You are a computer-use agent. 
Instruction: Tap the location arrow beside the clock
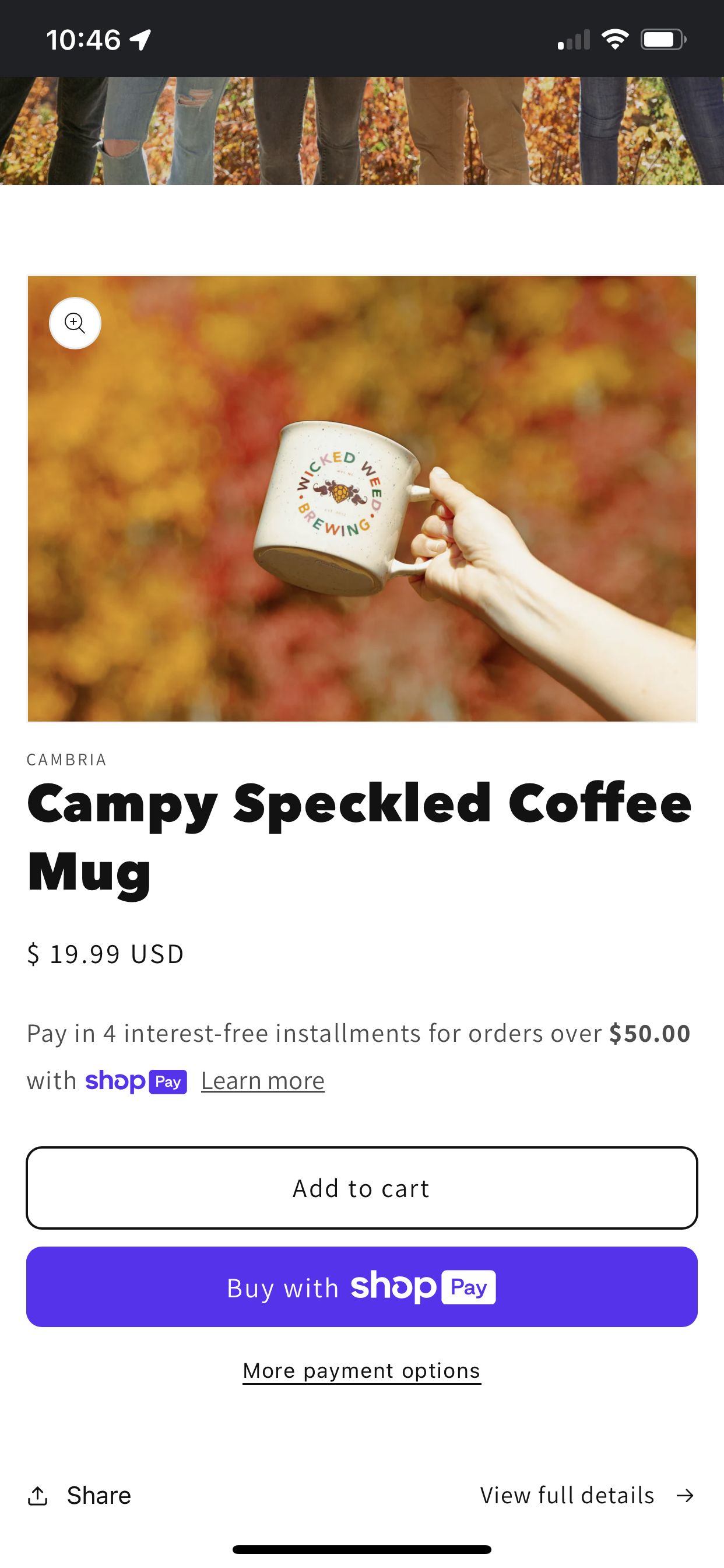(140, 40)
